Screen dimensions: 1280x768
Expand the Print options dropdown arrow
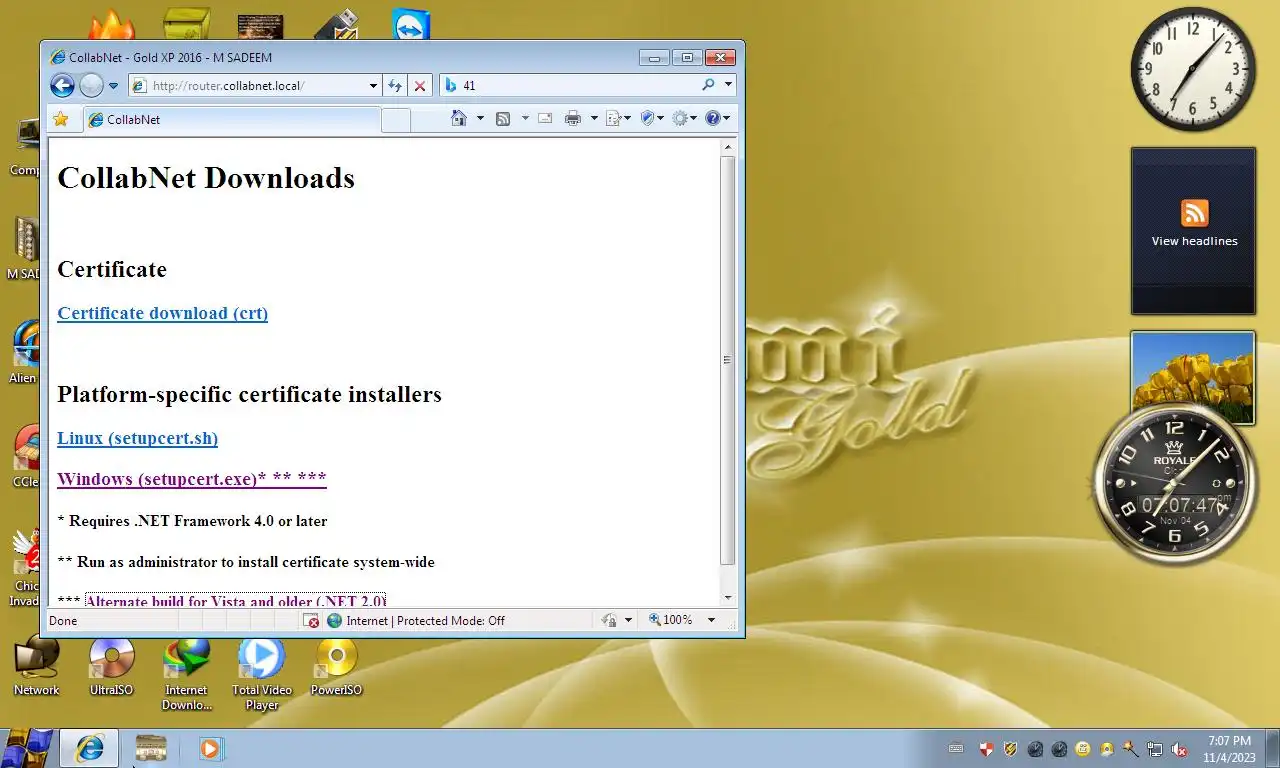(x=594, y=118)
